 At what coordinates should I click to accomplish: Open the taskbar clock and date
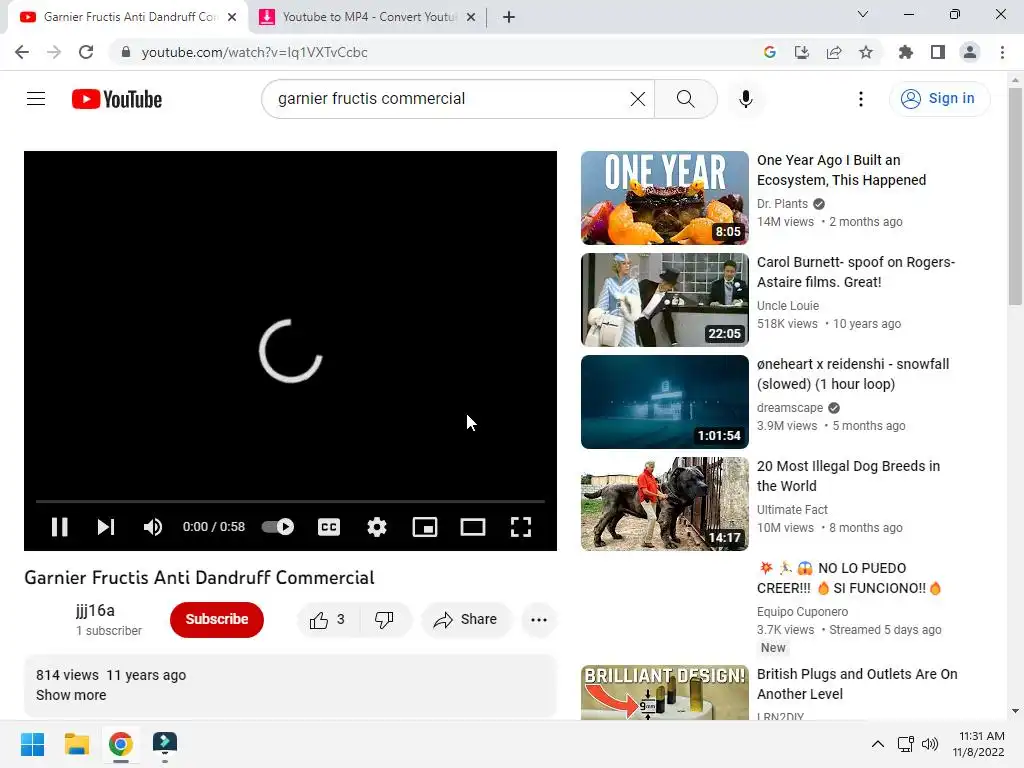tap(979, 744)
